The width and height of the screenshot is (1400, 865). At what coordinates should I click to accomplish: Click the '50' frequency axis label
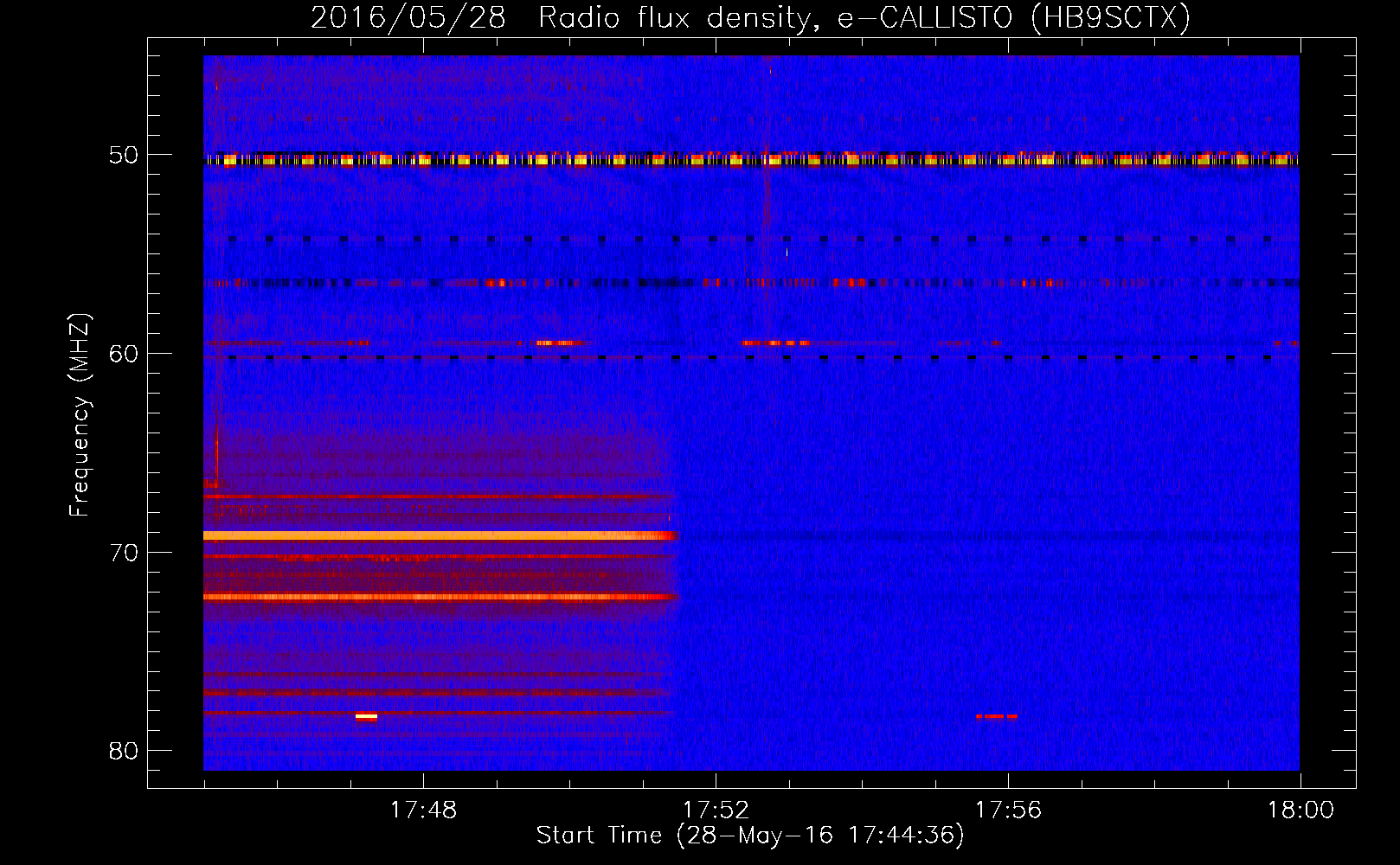pyautogui.click(x=124, y=156)
